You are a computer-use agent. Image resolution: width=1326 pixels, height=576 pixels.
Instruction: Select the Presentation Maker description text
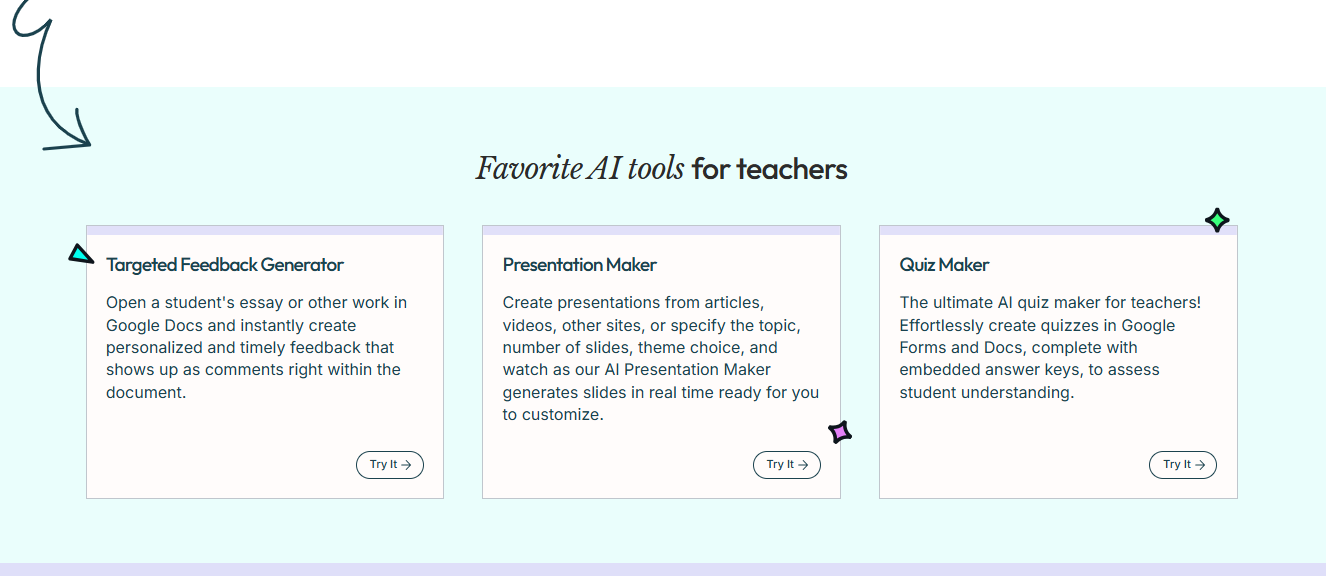pyautogui.click(x=661, y=358)
